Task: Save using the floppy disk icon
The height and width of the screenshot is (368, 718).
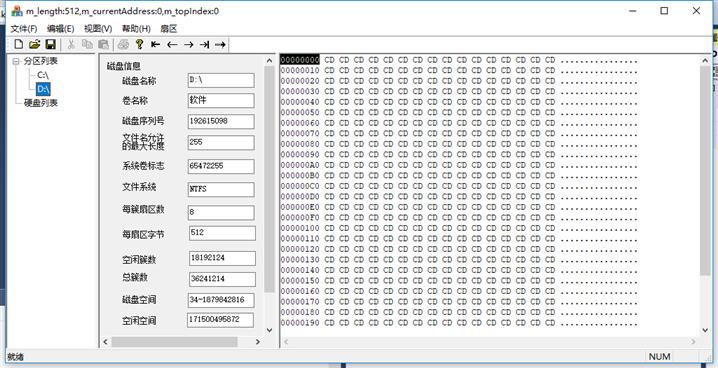Action: (50, 44)
